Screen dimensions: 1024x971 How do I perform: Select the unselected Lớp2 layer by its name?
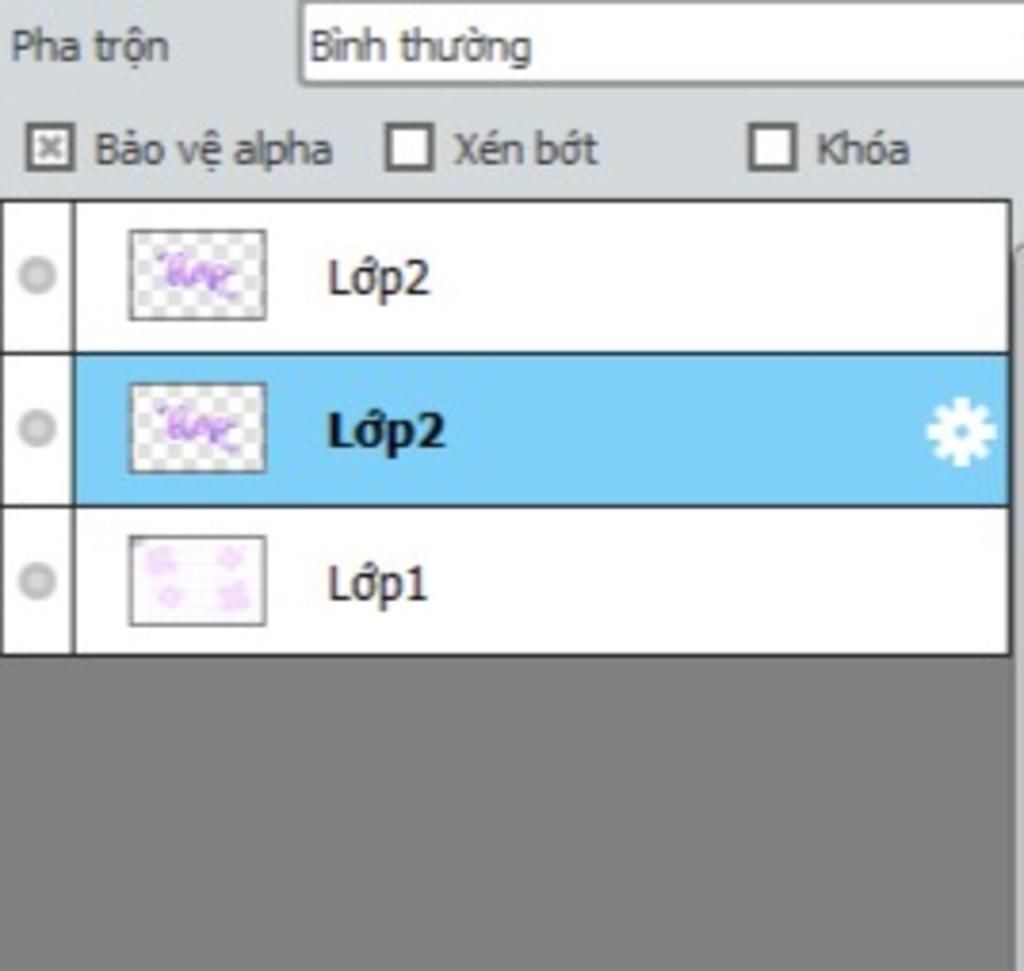379,279
